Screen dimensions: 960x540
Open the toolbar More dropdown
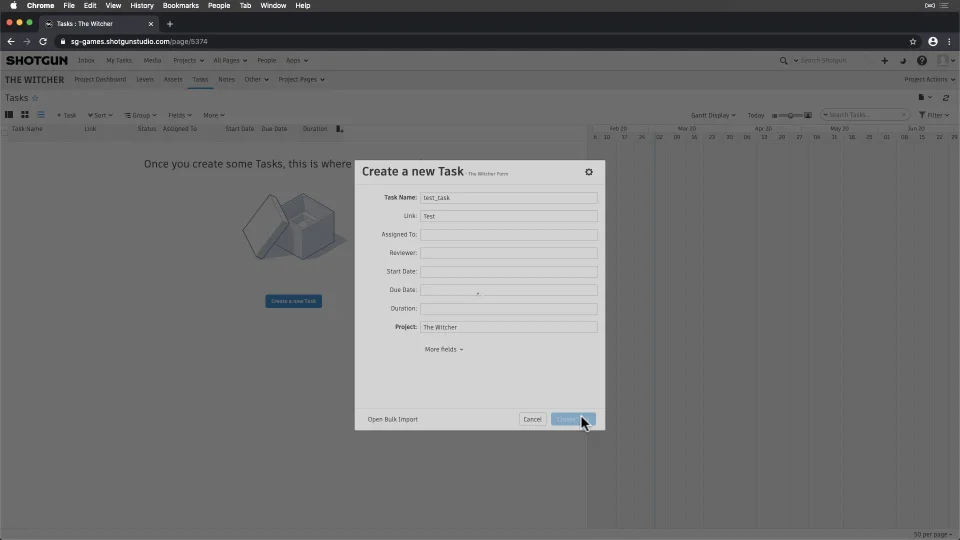click(214, 115)
